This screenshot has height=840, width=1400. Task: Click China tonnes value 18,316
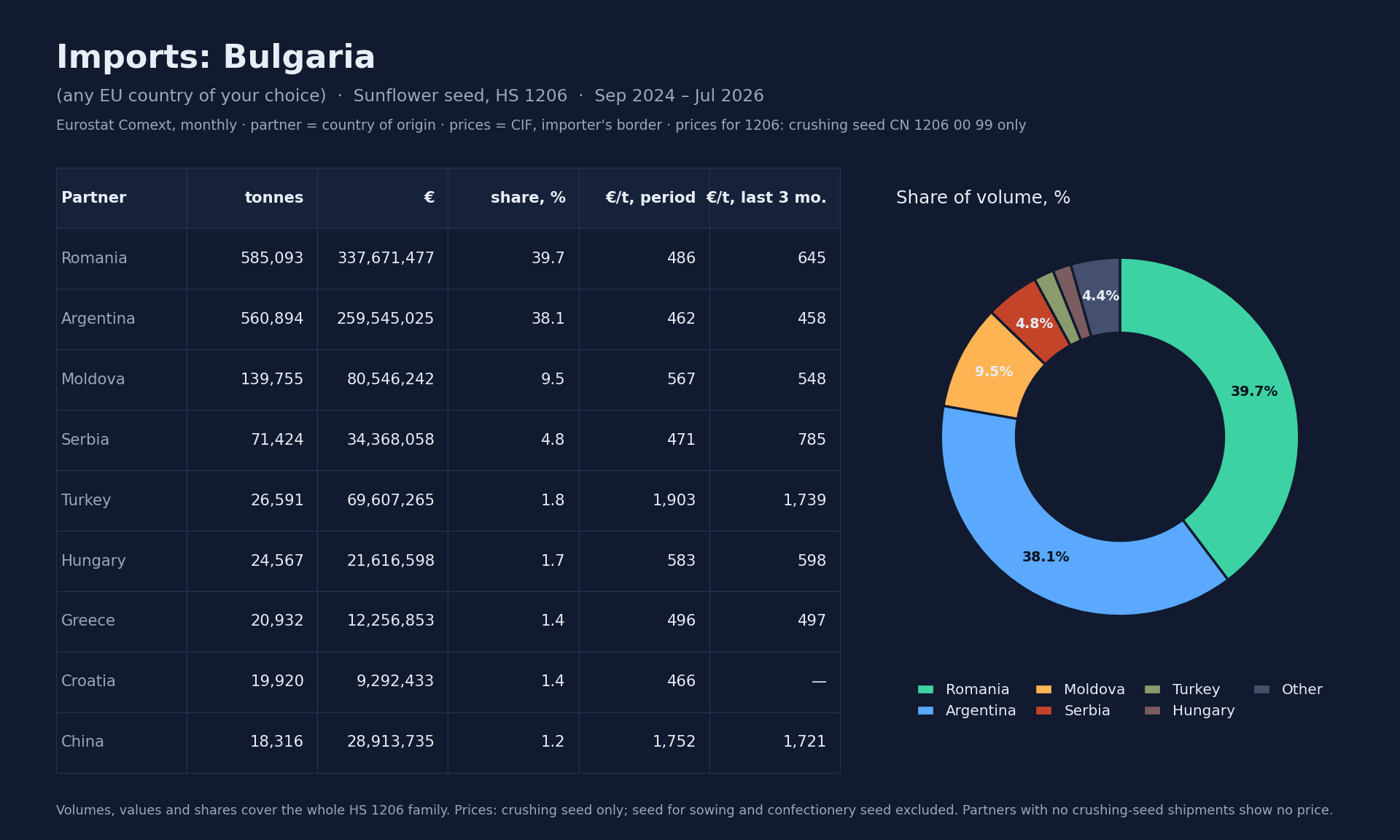[x=277, y=742]
